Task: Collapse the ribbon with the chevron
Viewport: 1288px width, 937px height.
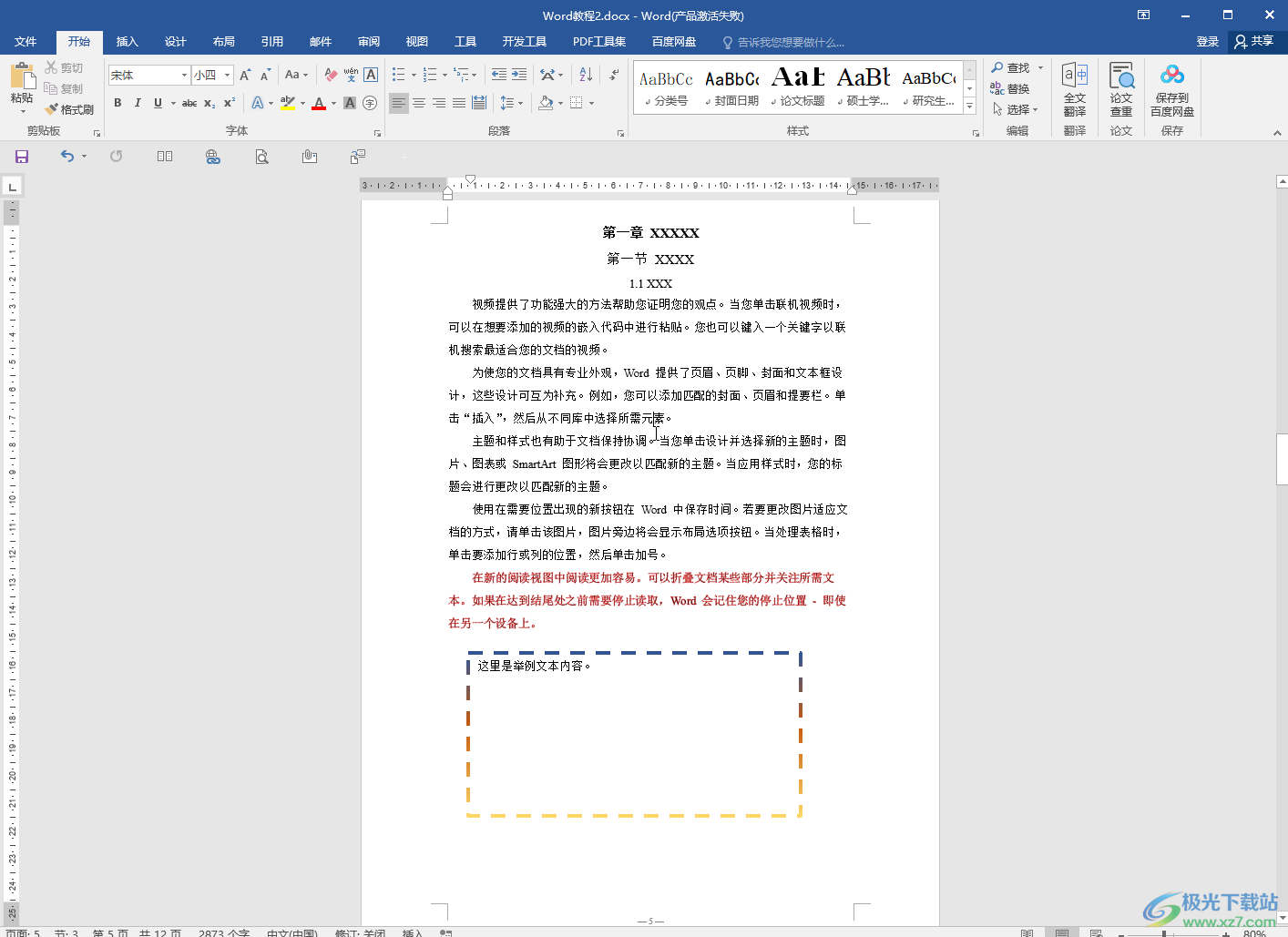Action: (x=1277, y=133)
